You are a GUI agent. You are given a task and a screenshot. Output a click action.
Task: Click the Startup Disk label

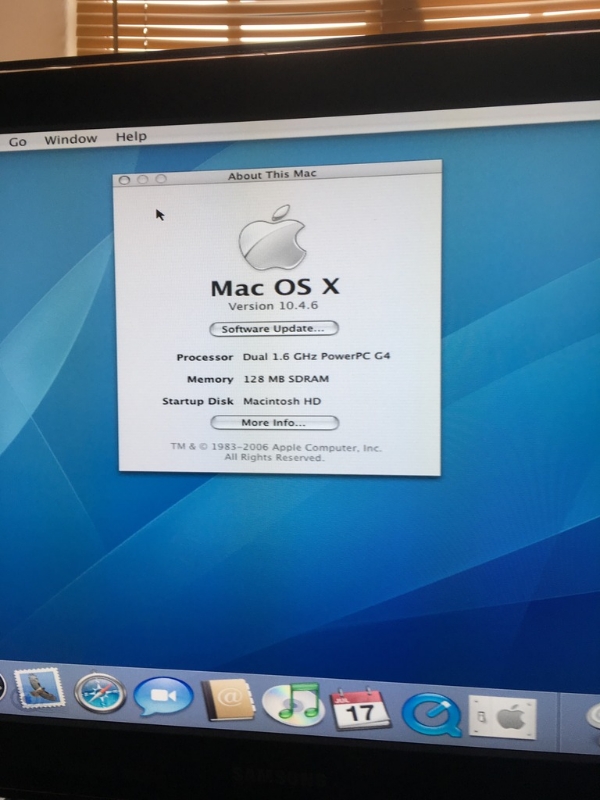[x=197, y=402]
